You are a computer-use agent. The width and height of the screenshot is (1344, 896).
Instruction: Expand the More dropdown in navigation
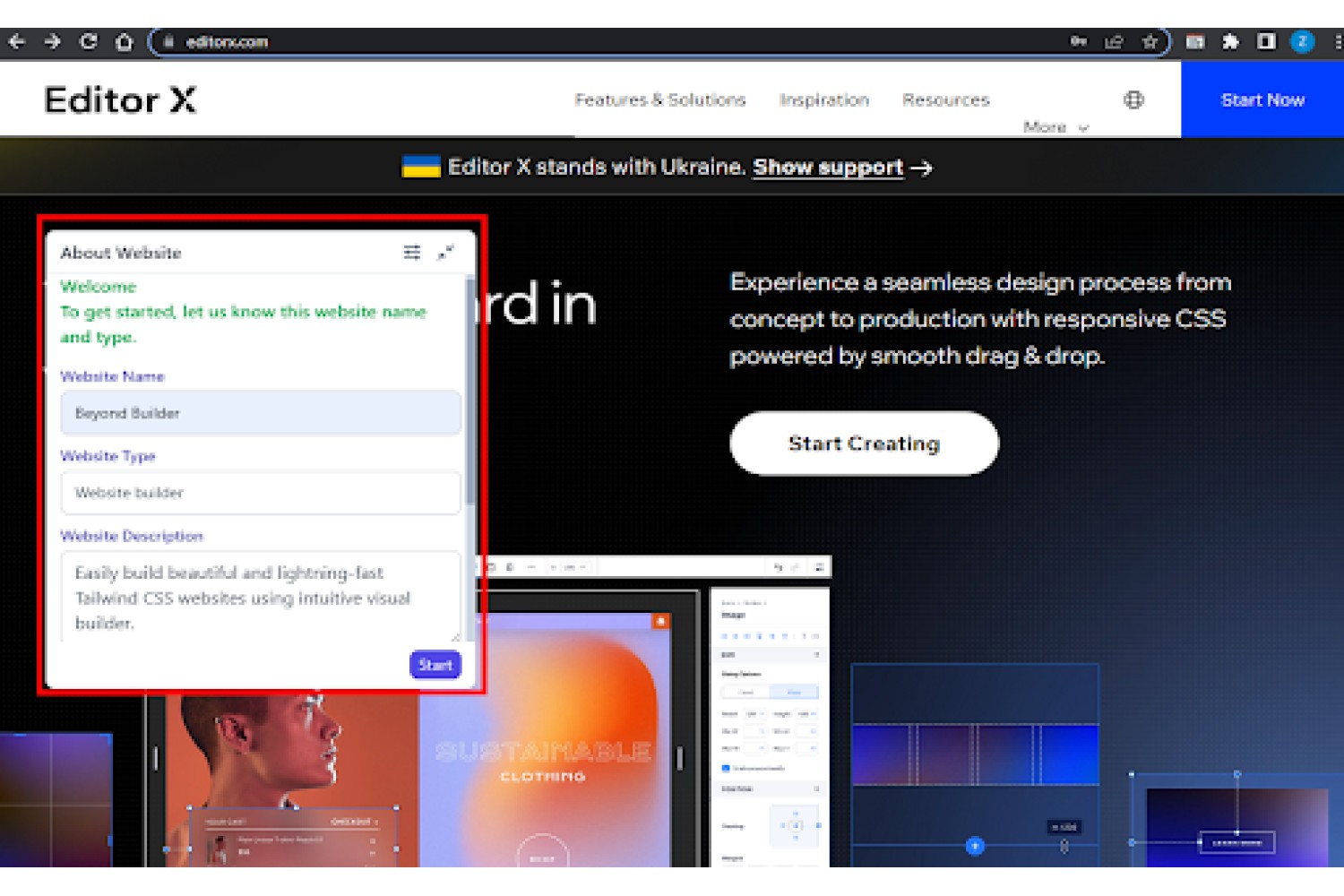pos(1055,127)
